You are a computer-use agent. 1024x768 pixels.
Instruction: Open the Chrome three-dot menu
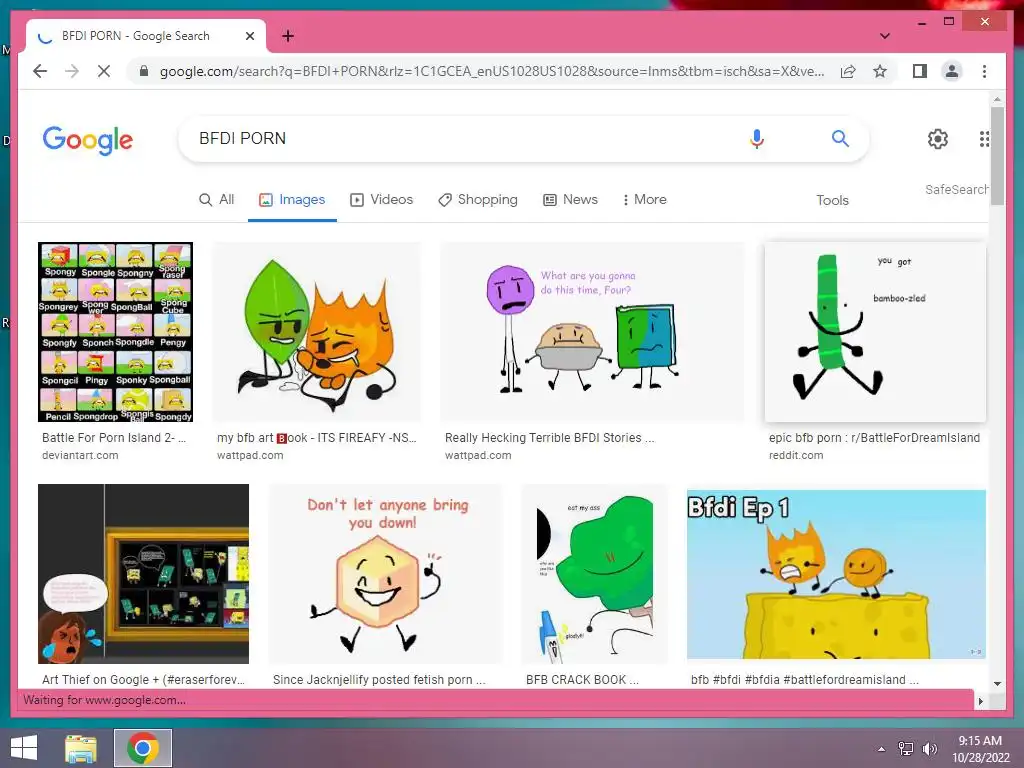click(984, 71)
